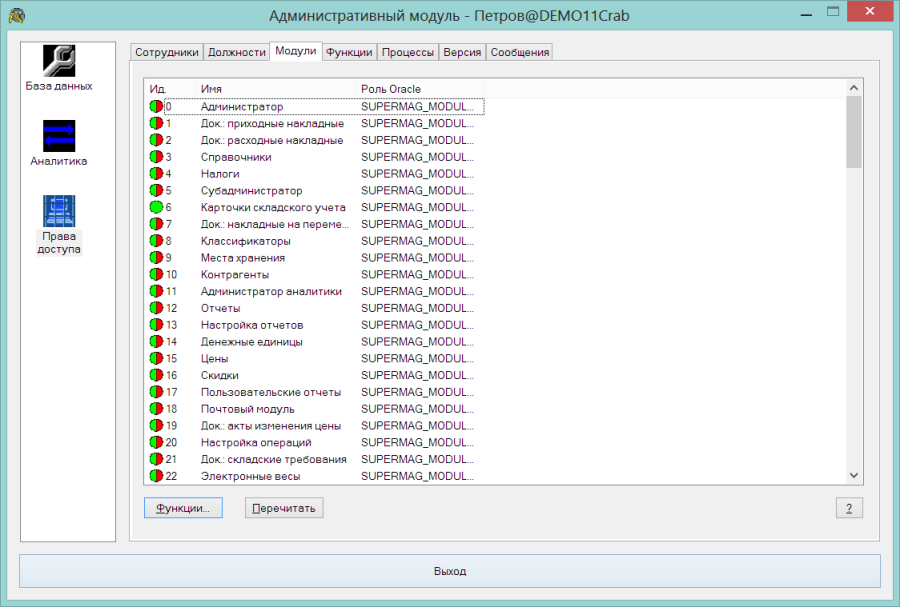Click the question mark help button

[849, 508]
